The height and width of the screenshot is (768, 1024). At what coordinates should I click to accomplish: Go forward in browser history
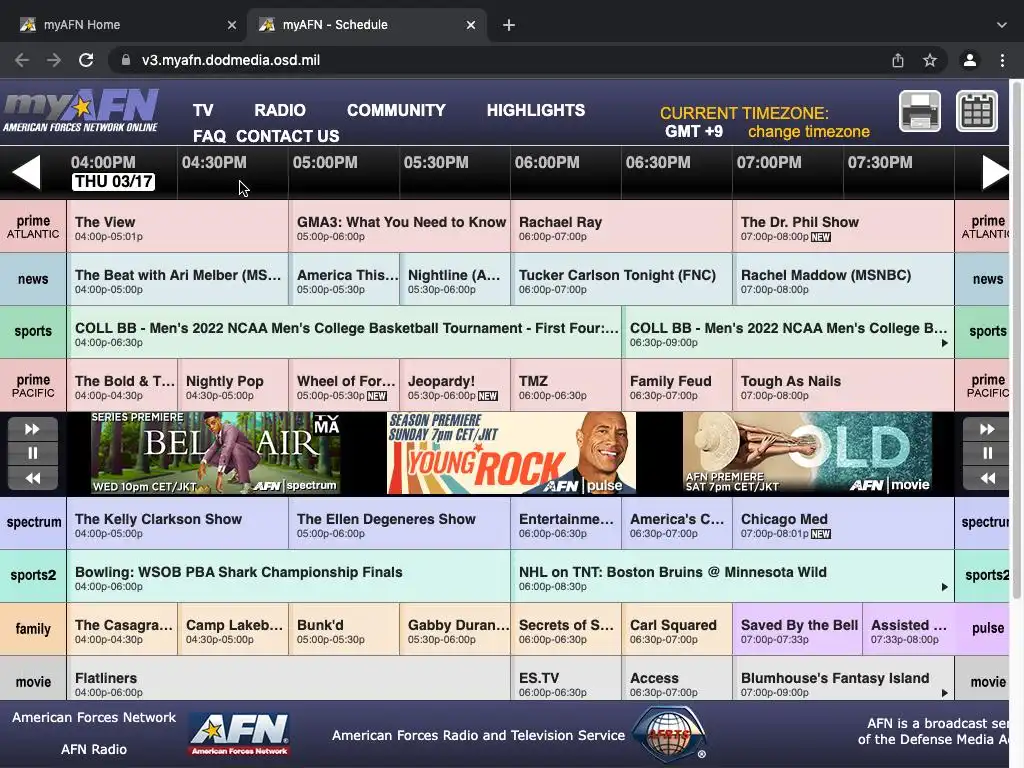[x=54, y=60]
